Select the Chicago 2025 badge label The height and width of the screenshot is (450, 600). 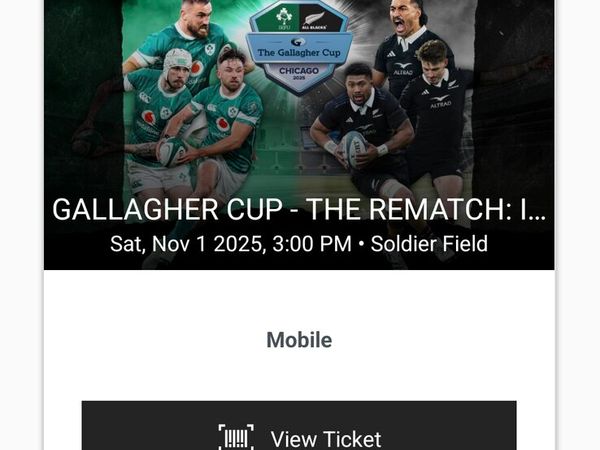(299, 72)
